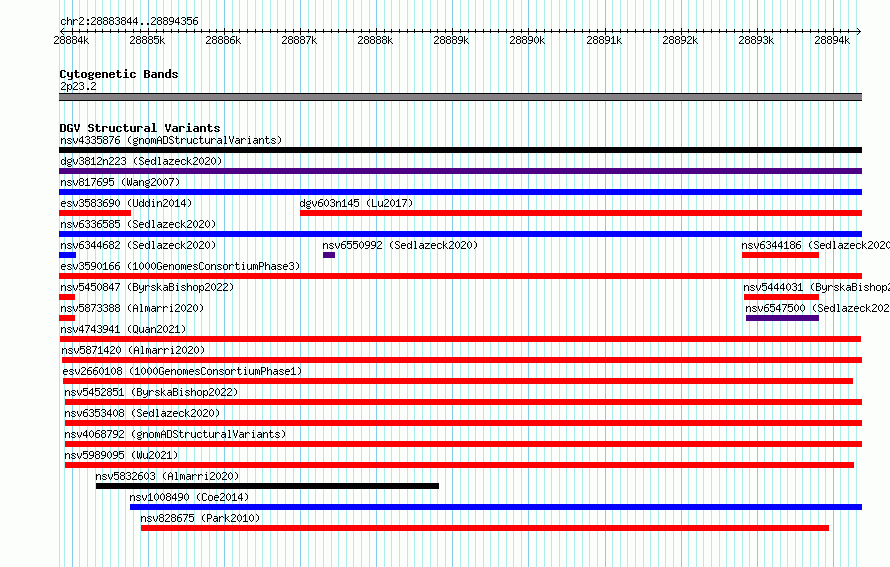Click the Cytogenetic Bands track title
This screenshot has width=890, height=567.
click(119, 74)
